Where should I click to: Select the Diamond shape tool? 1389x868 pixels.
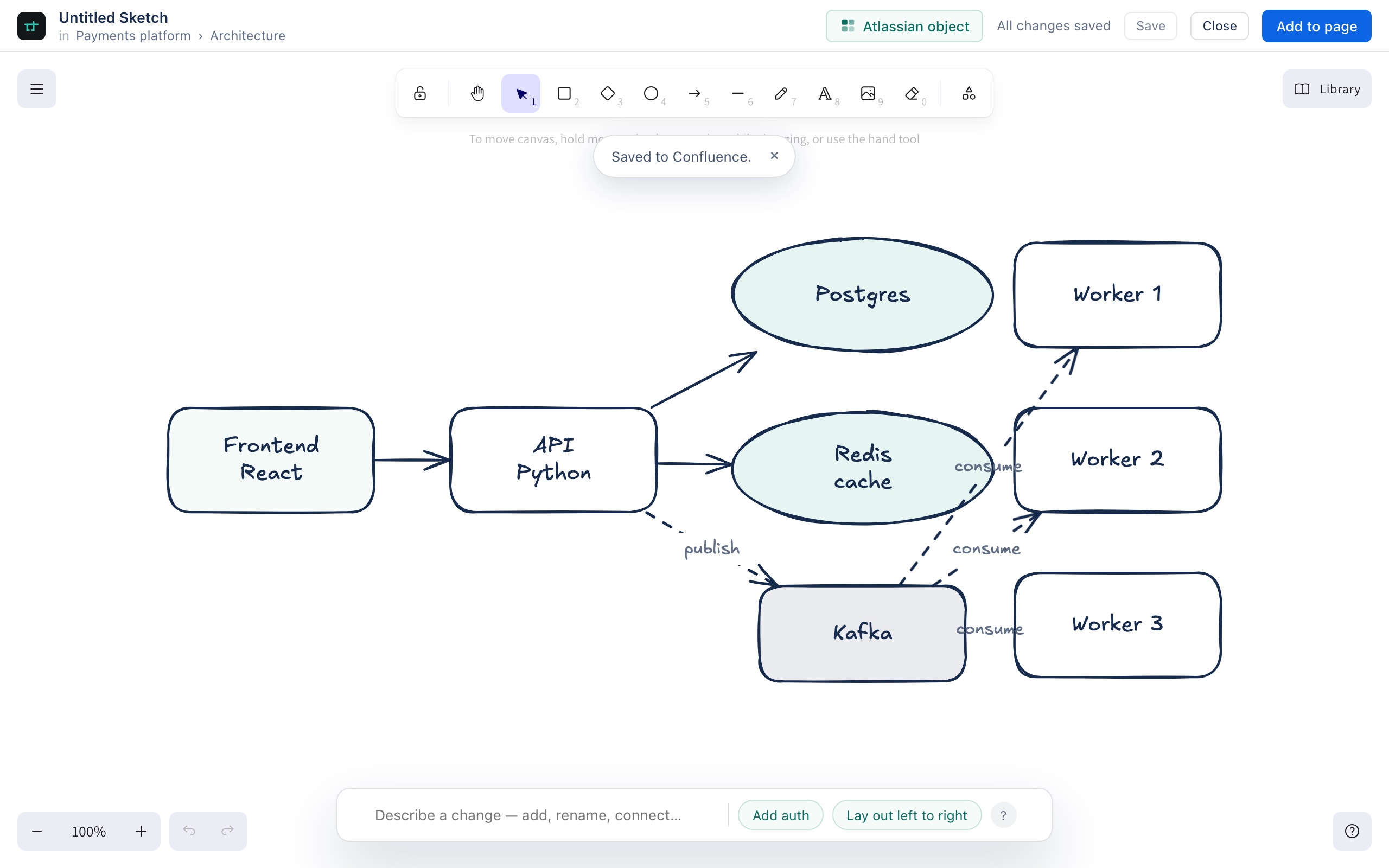point(607,93)
